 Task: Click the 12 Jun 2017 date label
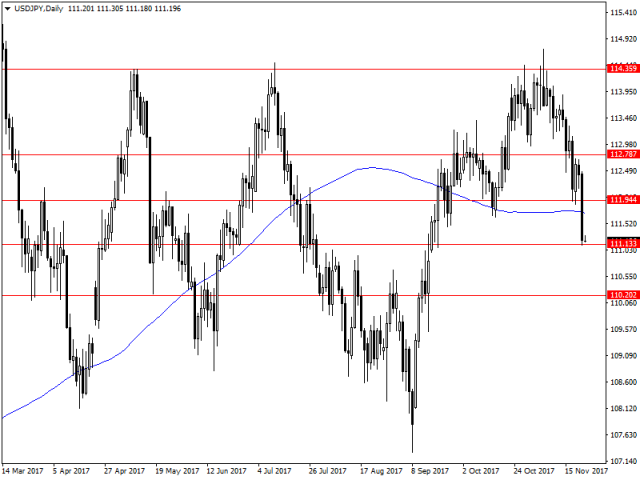point(227,471)
